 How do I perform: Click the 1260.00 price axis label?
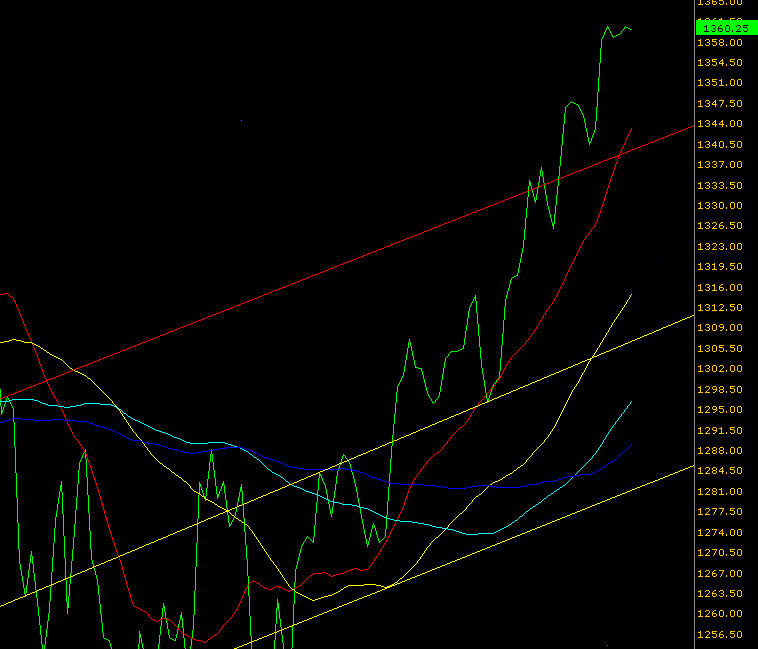[x=720, y=614]
